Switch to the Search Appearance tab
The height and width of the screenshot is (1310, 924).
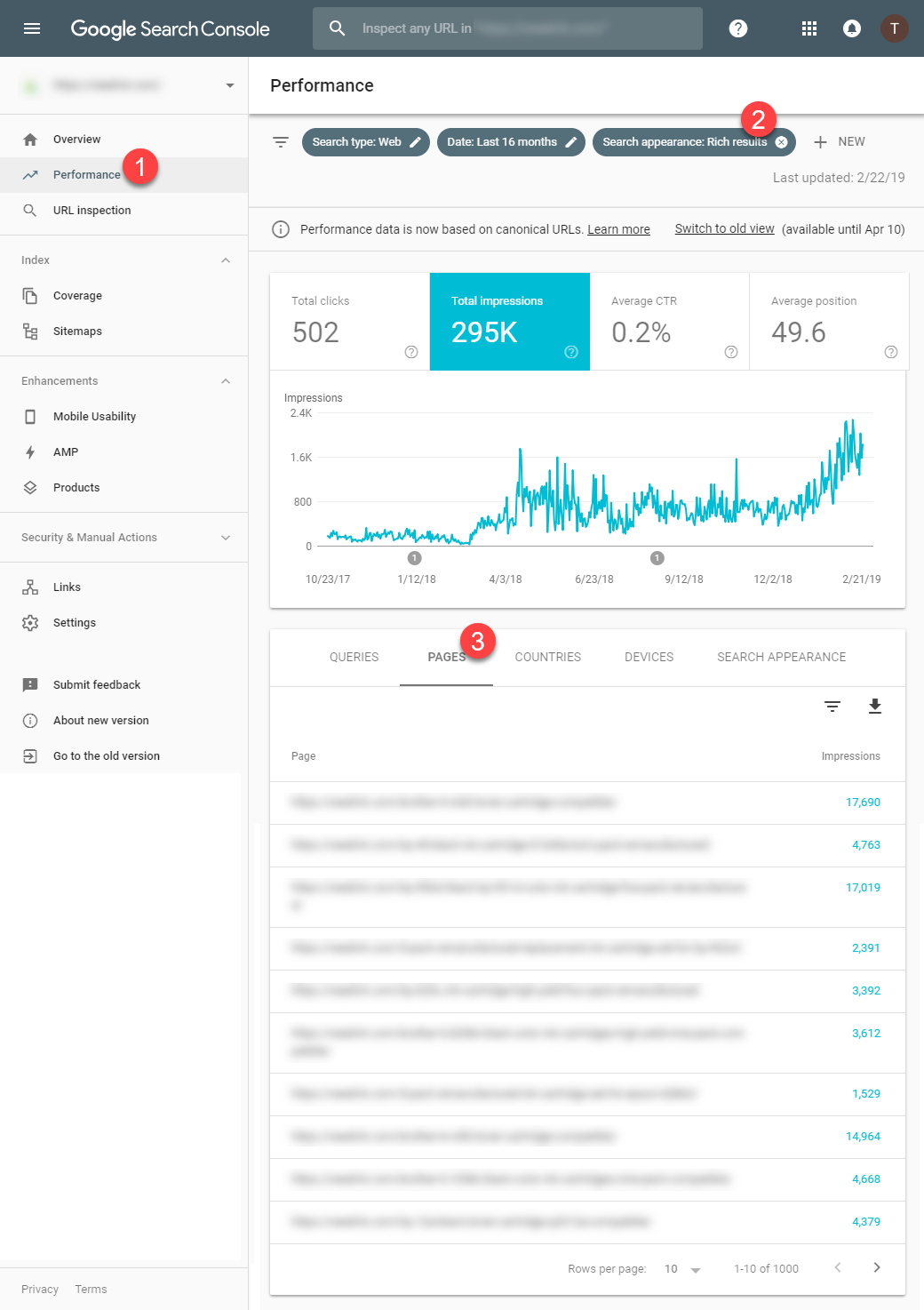pyautogui.click(x=782, y=658)
